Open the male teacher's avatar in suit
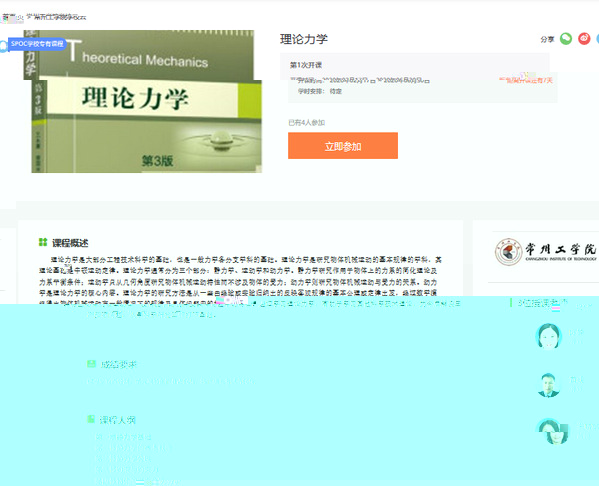599x486 pixels. tap(549, 385)
